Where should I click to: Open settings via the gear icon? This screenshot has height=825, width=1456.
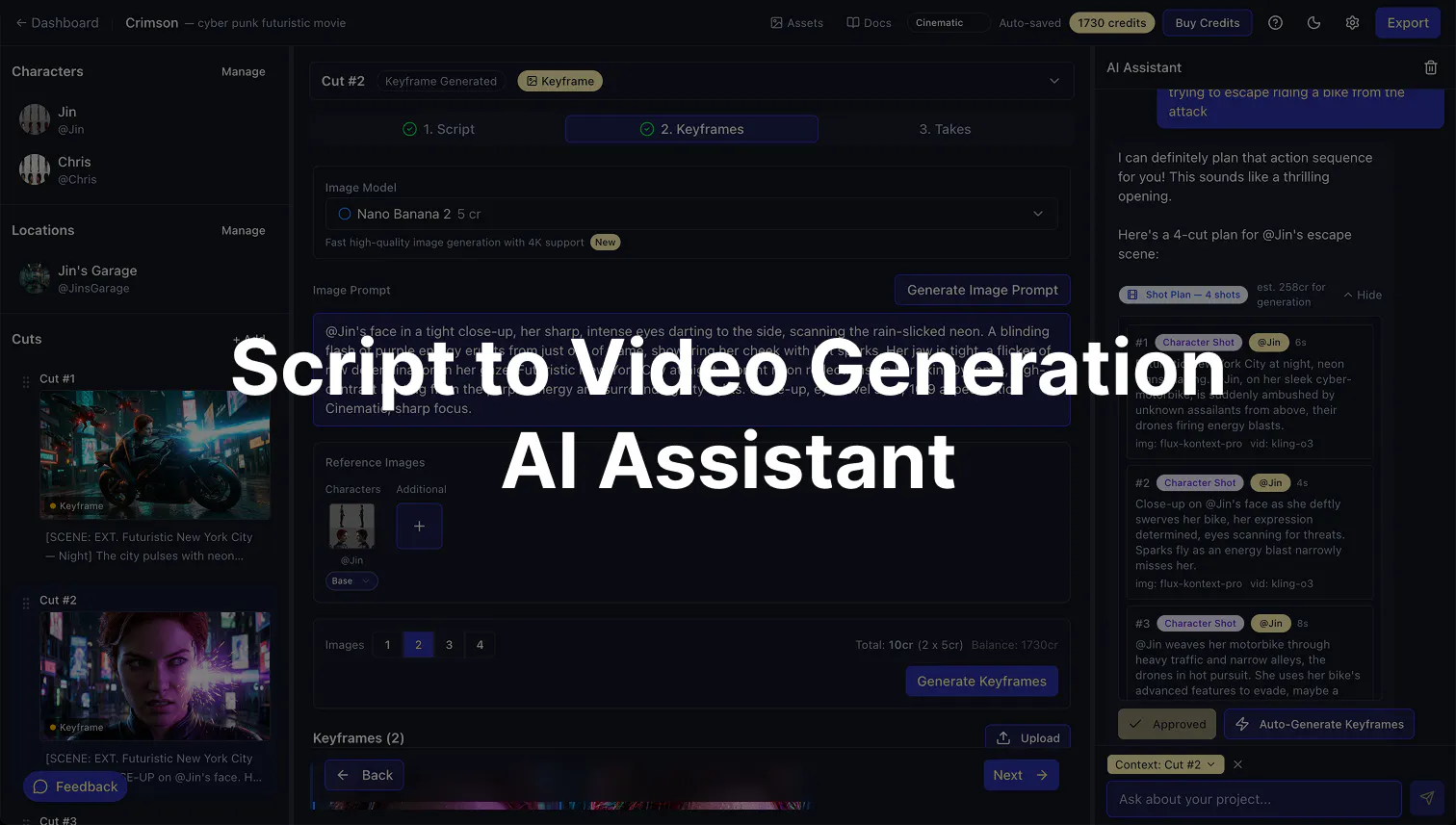(x=1352, y=22)
